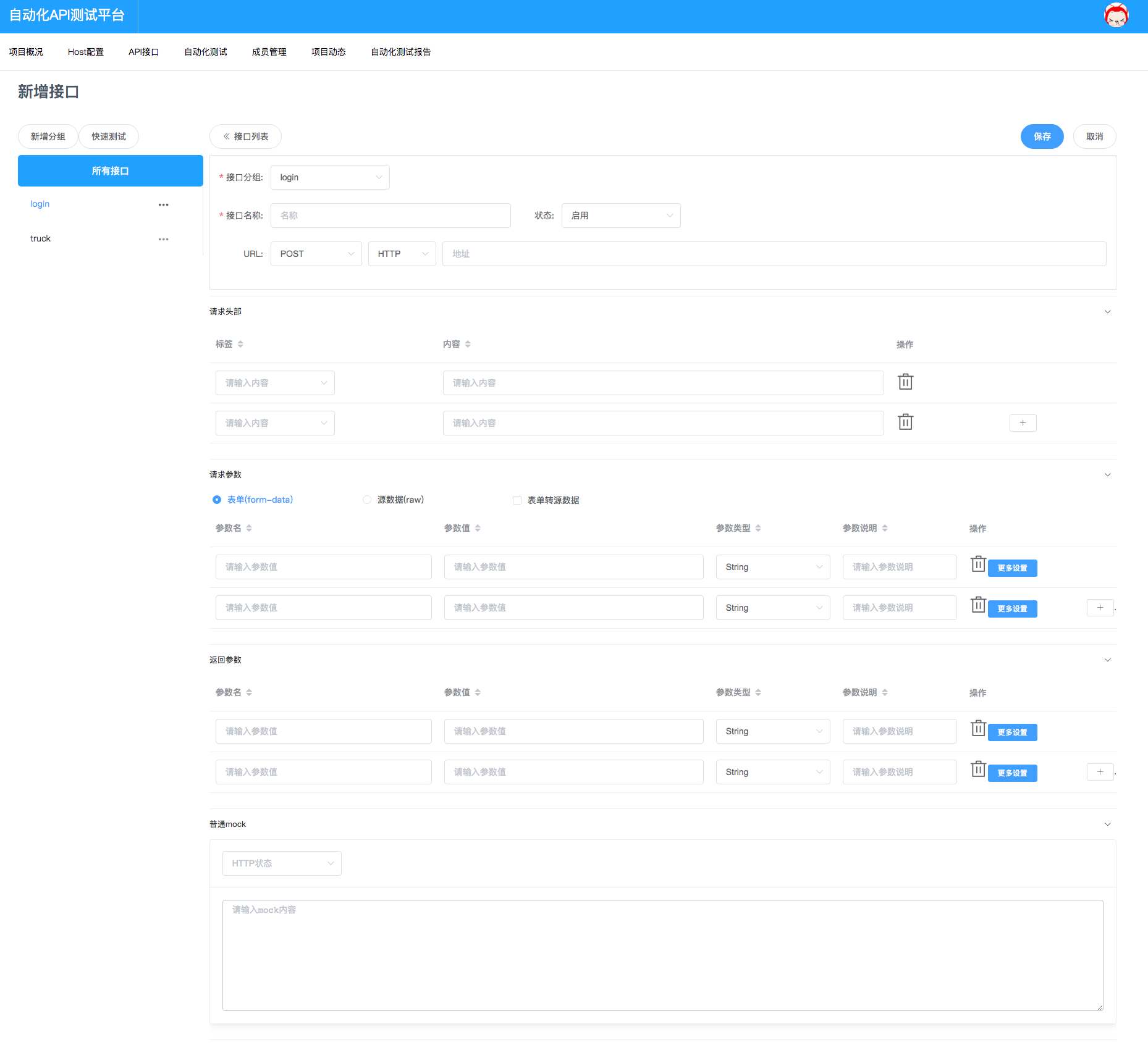Collapse the 请求参数 section
The image size is (1148, 1053).
(x=1107, y=475)
